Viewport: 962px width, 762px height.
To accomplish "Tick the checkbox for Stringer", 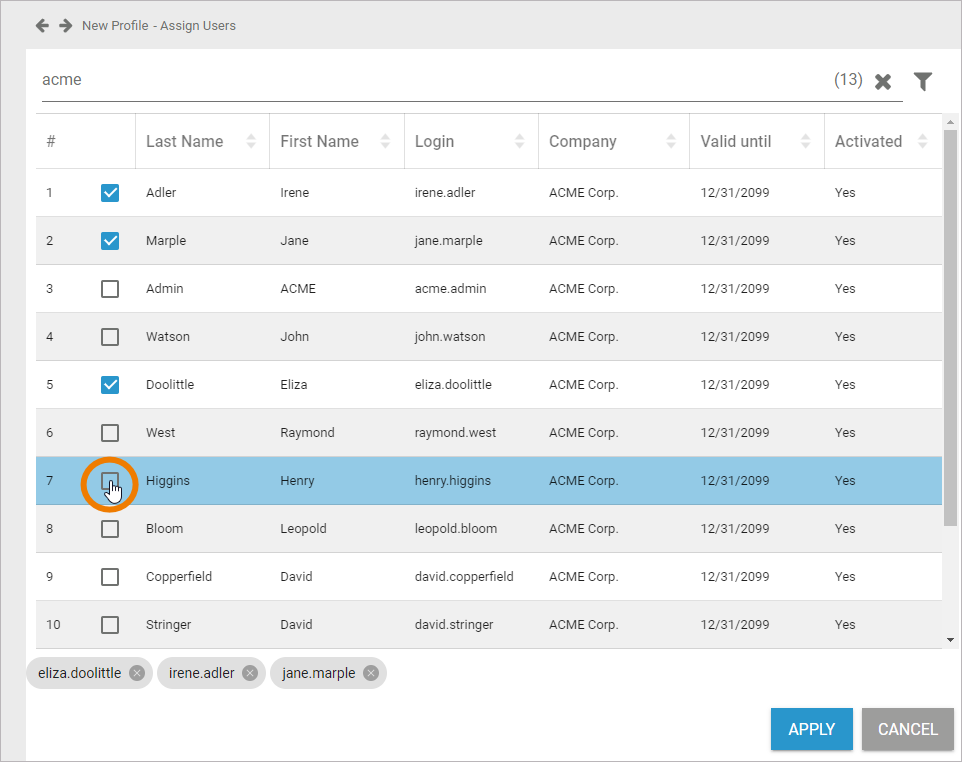I will [110, 625].
